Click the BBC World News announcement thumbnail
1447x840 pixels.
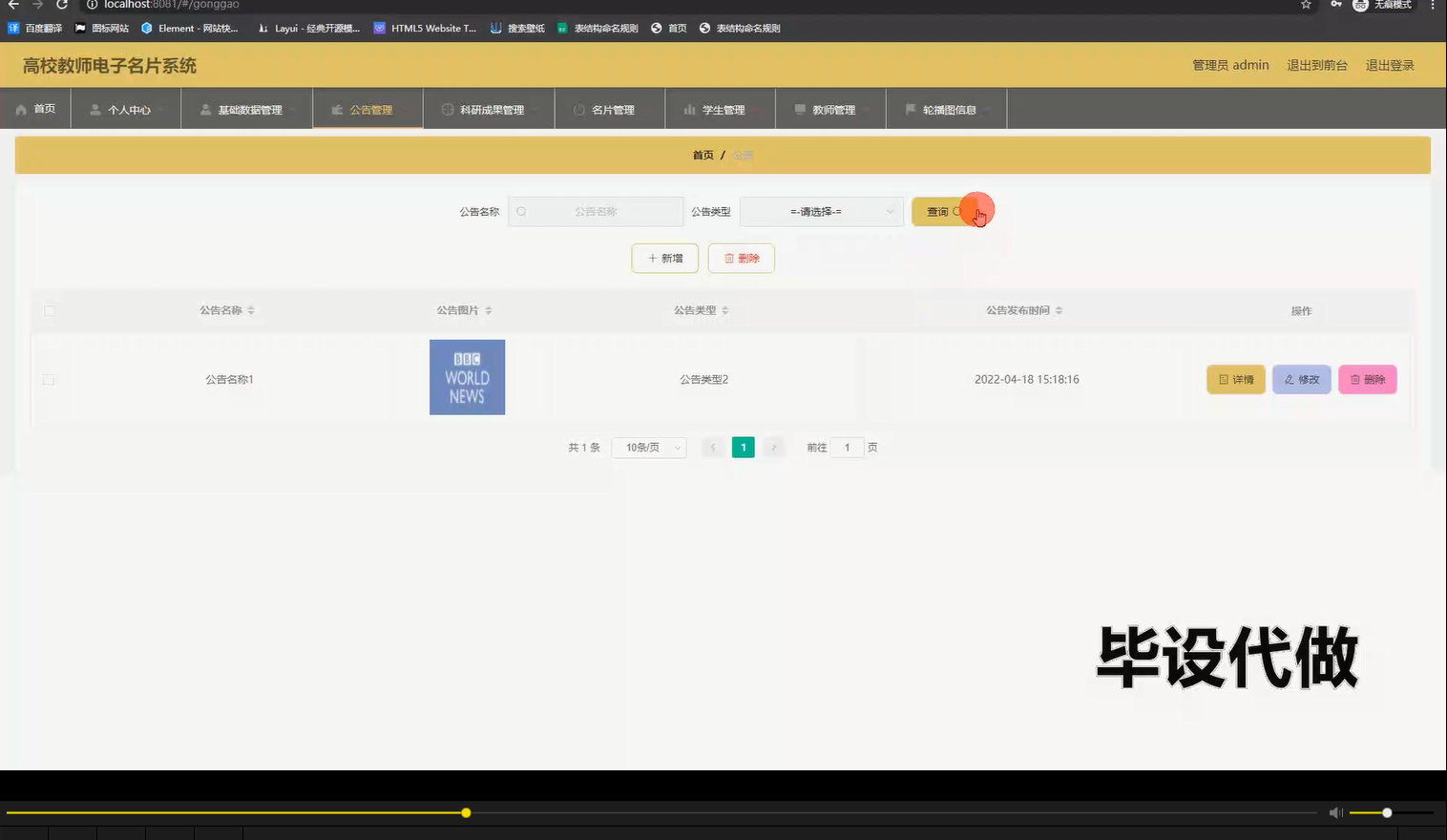(x=467, y=377)
